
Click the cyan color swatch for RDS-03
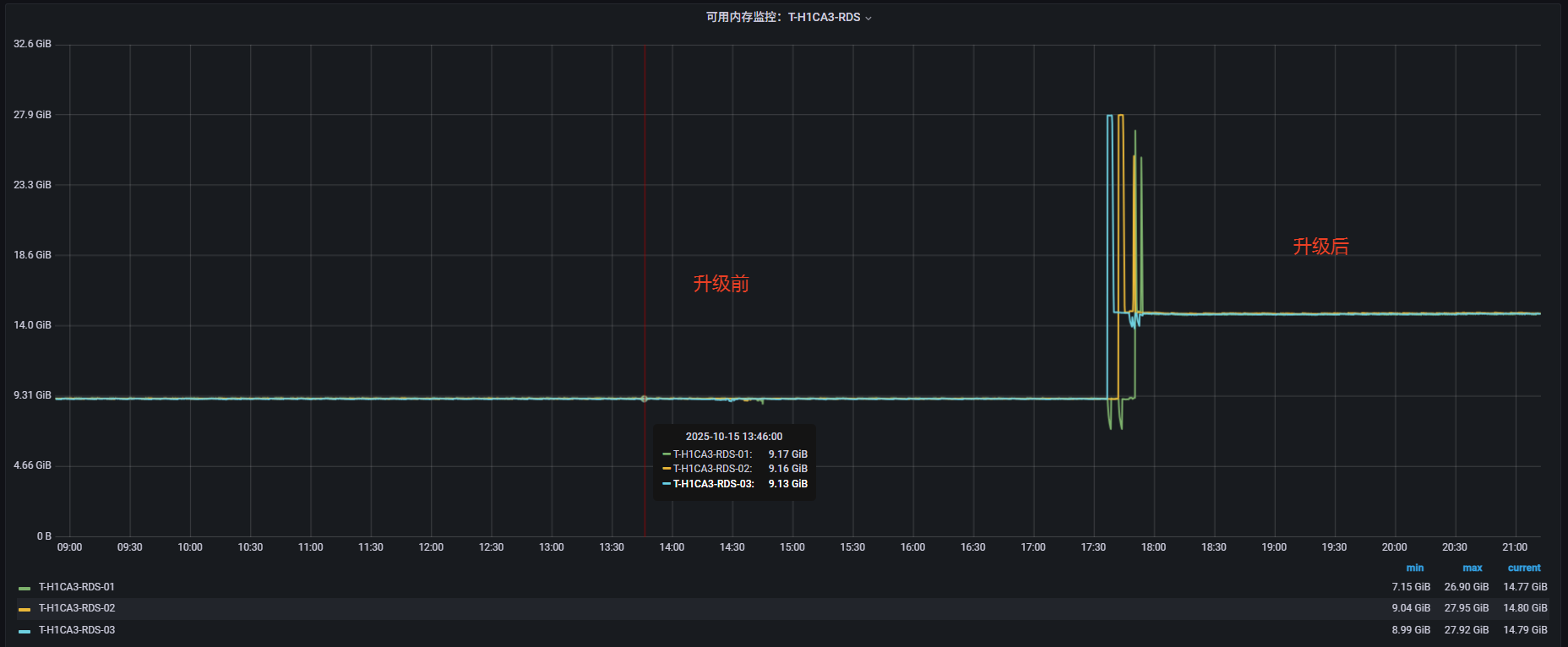click(24, 631)
